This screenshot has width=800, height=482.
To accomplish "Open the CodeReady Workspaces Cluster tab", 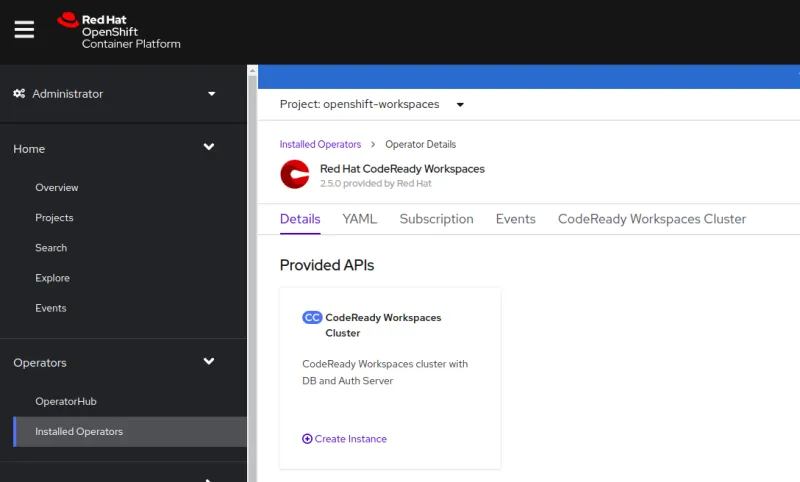I will 651,219.
